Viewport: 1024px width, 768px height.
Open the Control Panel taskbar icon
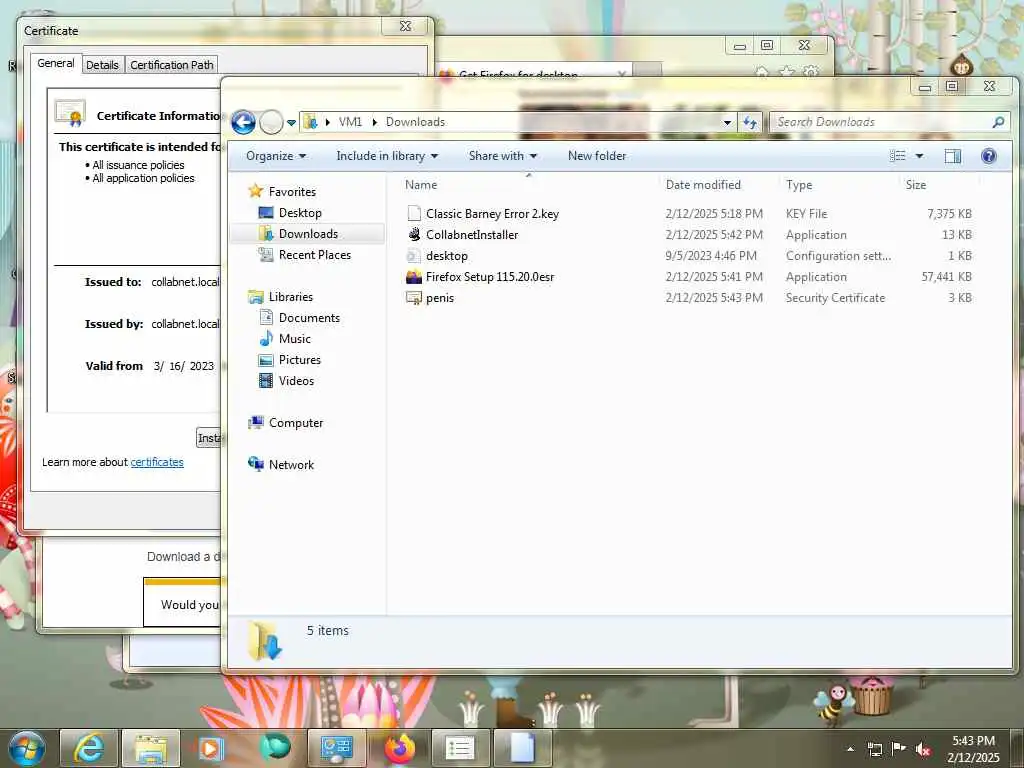336,748
